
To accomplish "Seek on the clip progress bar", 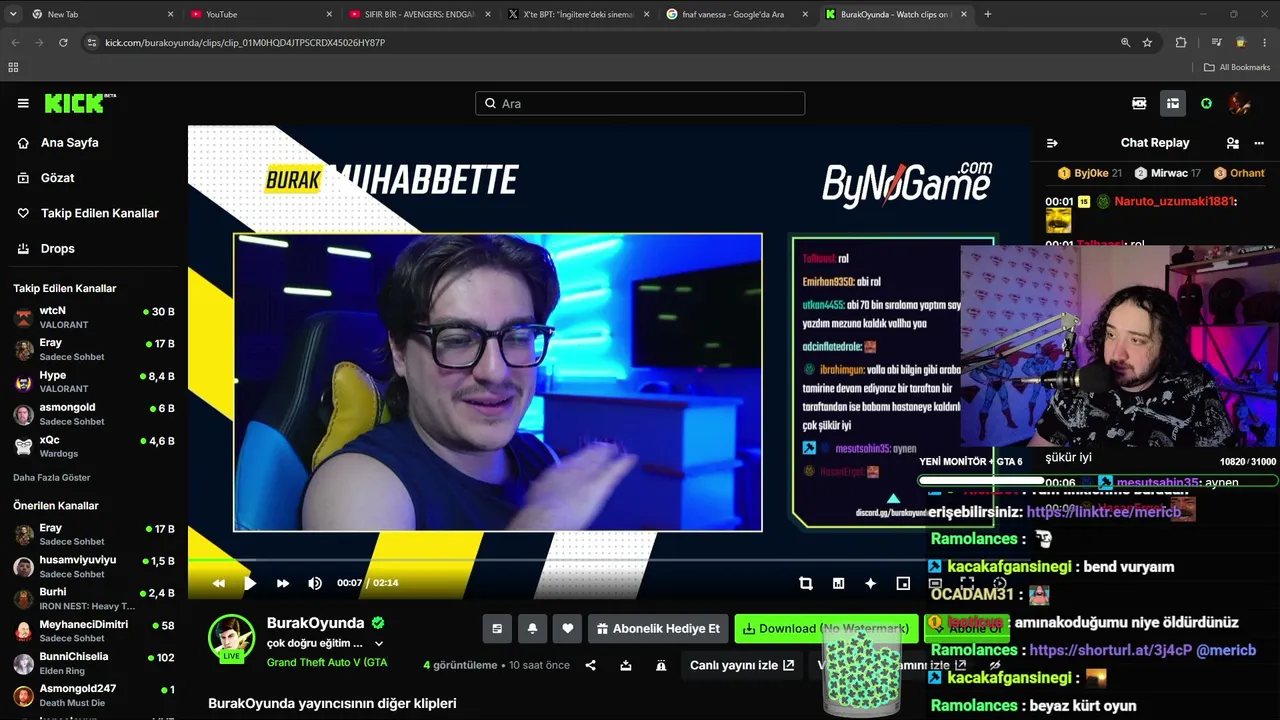I will pos(609,562).
